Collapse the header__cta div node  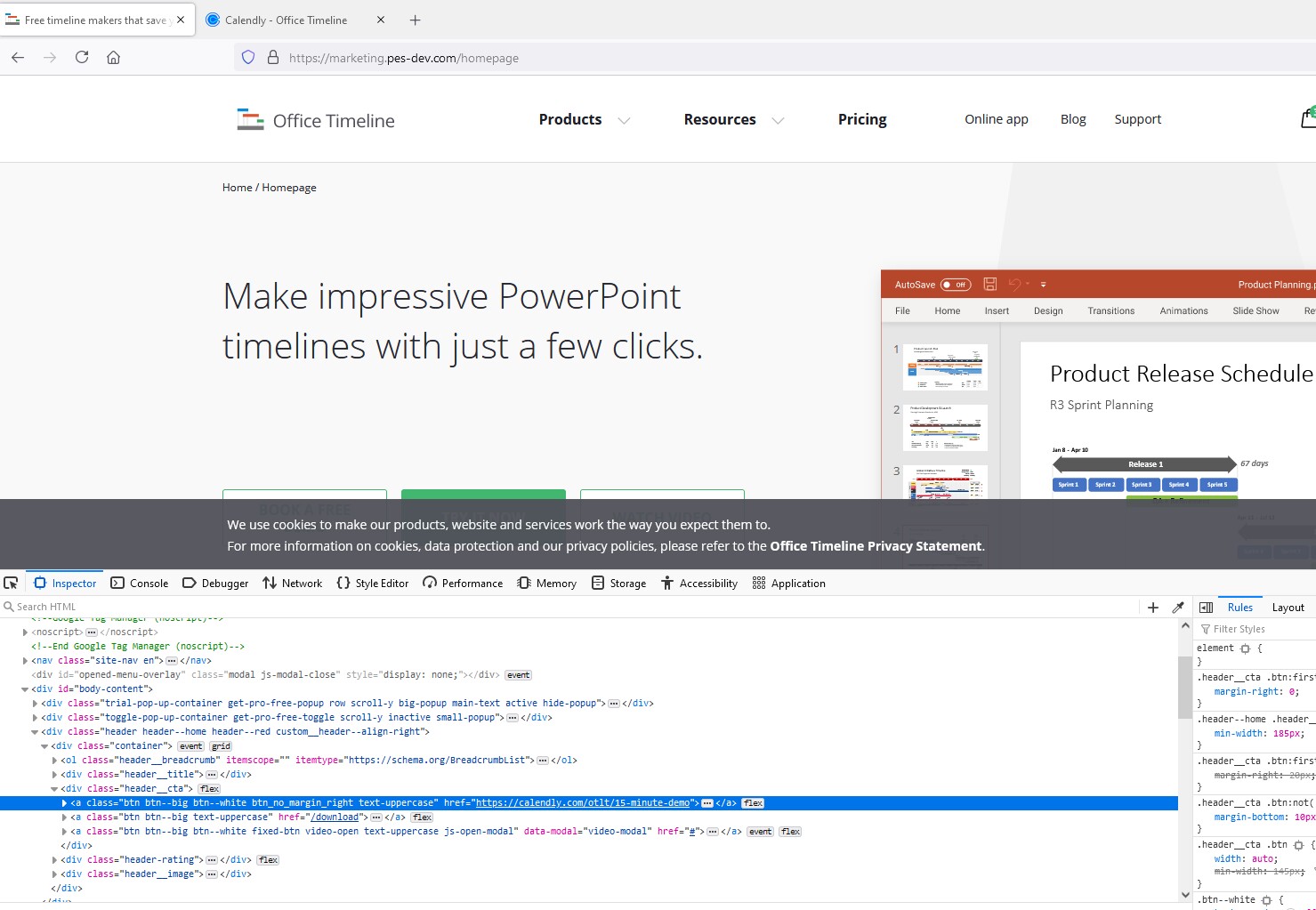coord(54,788)
